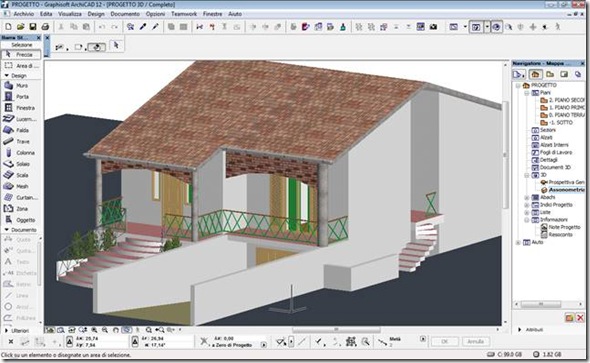The height and width of the screenshot is (363, 590).
Task: Select the Solaio slab tool
Action: click(21, 164)
